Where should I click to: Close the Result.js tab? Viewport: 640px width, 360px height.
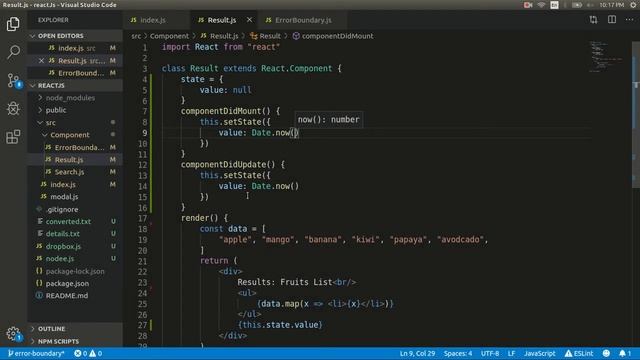pyautogui.click(x=249, y=20)
